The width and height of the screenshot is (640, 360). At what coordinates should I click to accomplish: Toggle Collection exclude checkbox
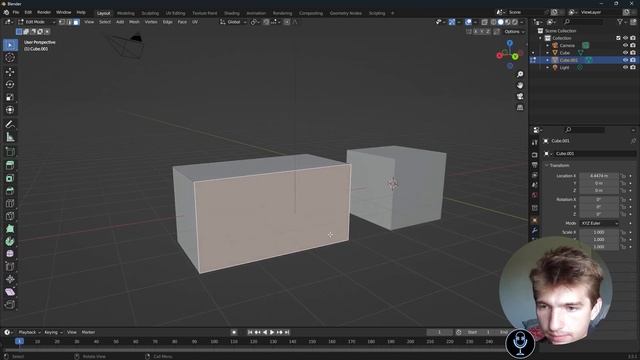click(x=618, y=38)
